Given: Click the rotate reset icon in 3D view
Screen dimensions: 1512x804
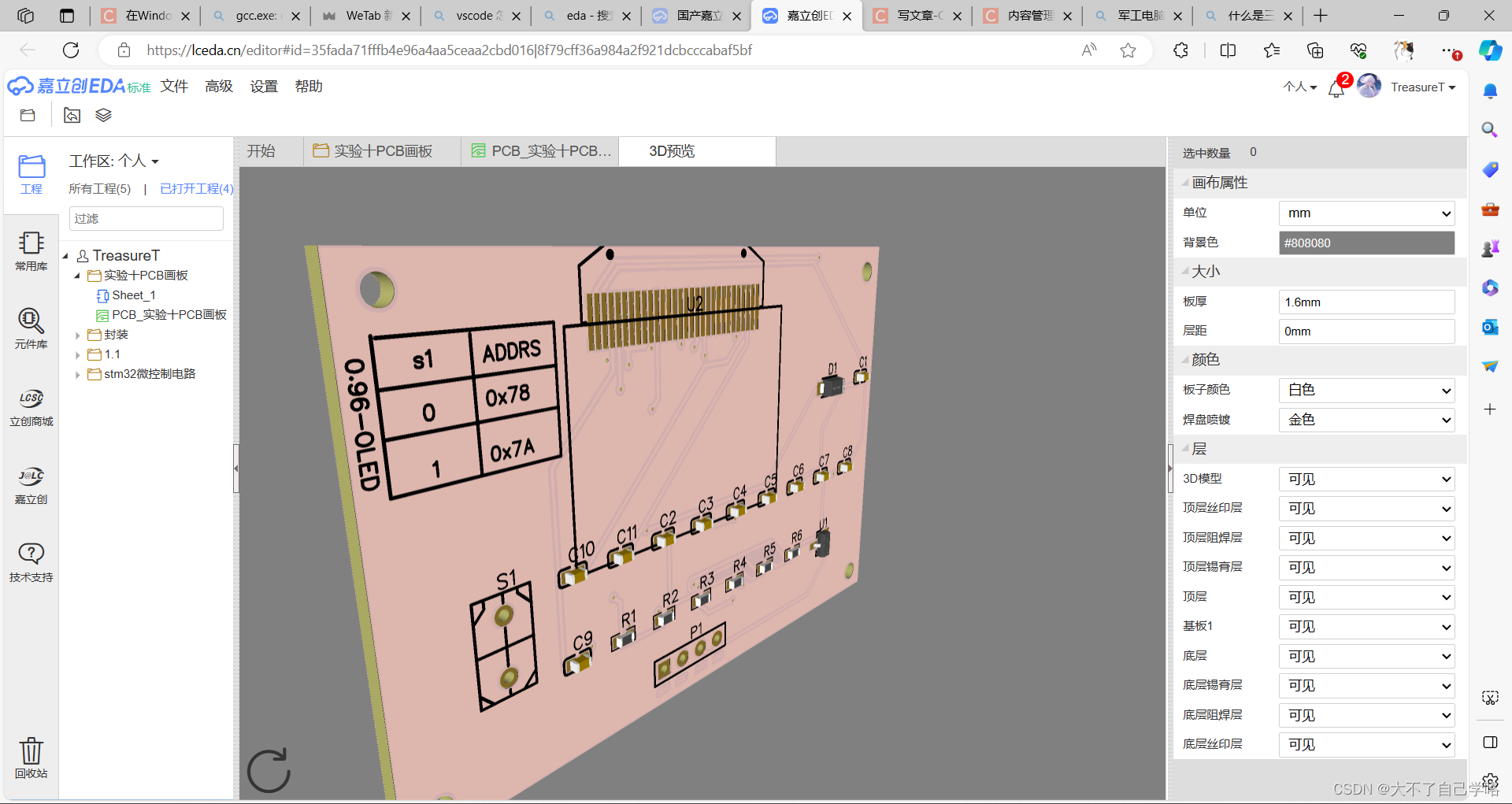Looking at the screenshot, I should [x=269, y=769].
